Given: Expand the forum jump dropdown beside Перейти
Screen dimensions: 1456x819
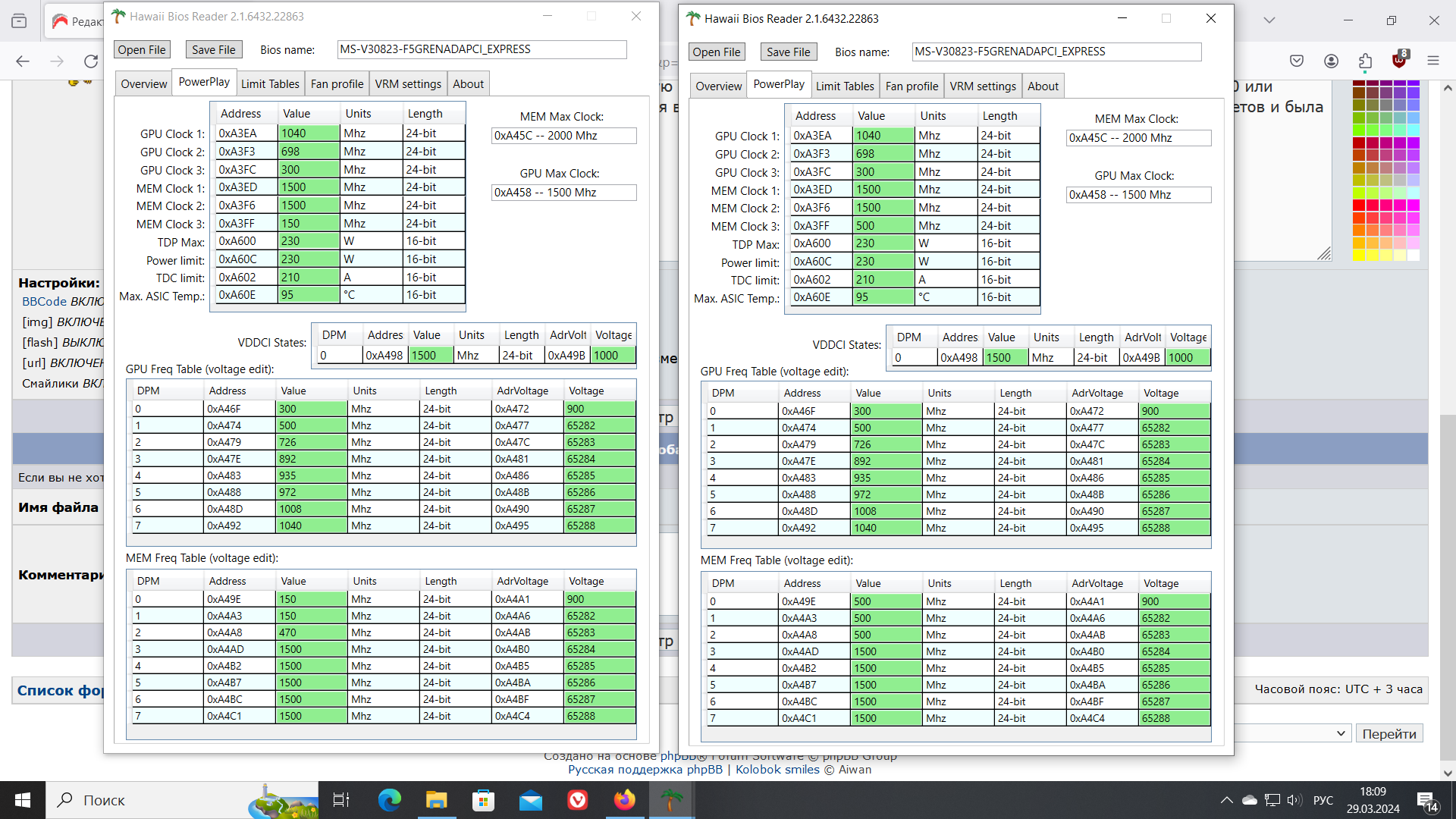Looking at the screenshot, I should [x=1340, y=733].
